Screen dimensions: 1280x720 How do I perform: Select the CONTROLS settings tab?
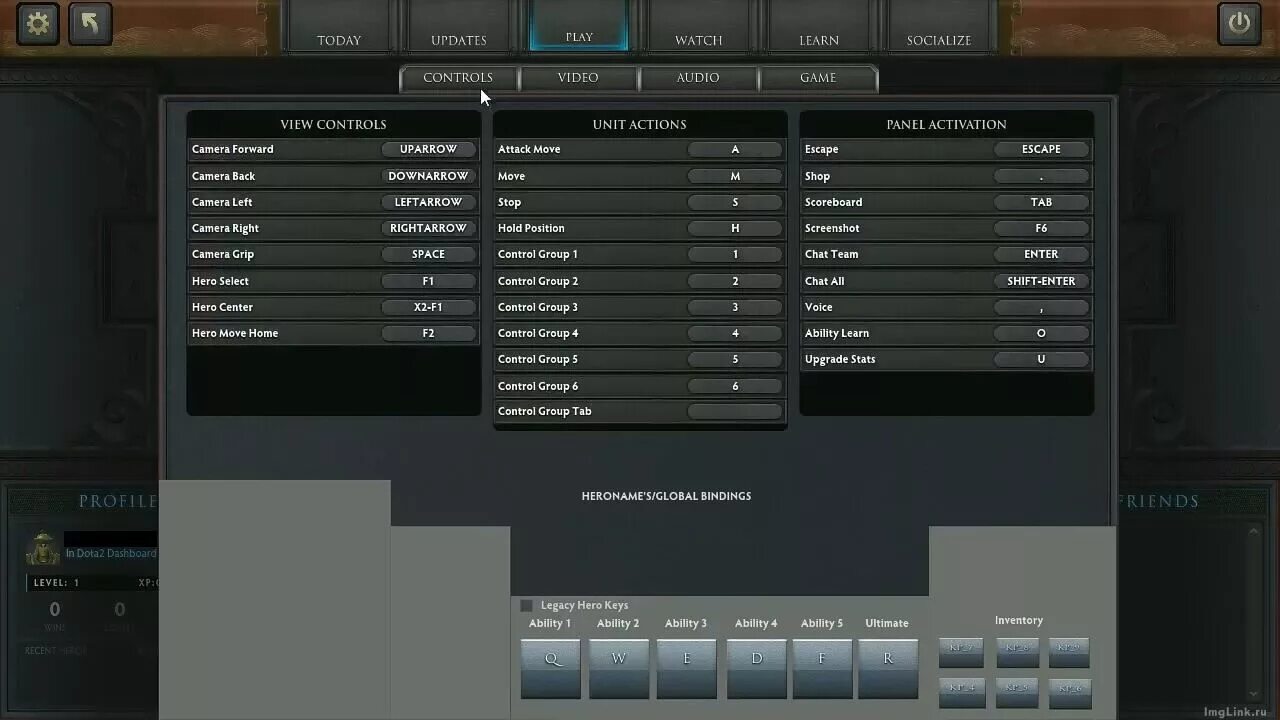[458, 78]
